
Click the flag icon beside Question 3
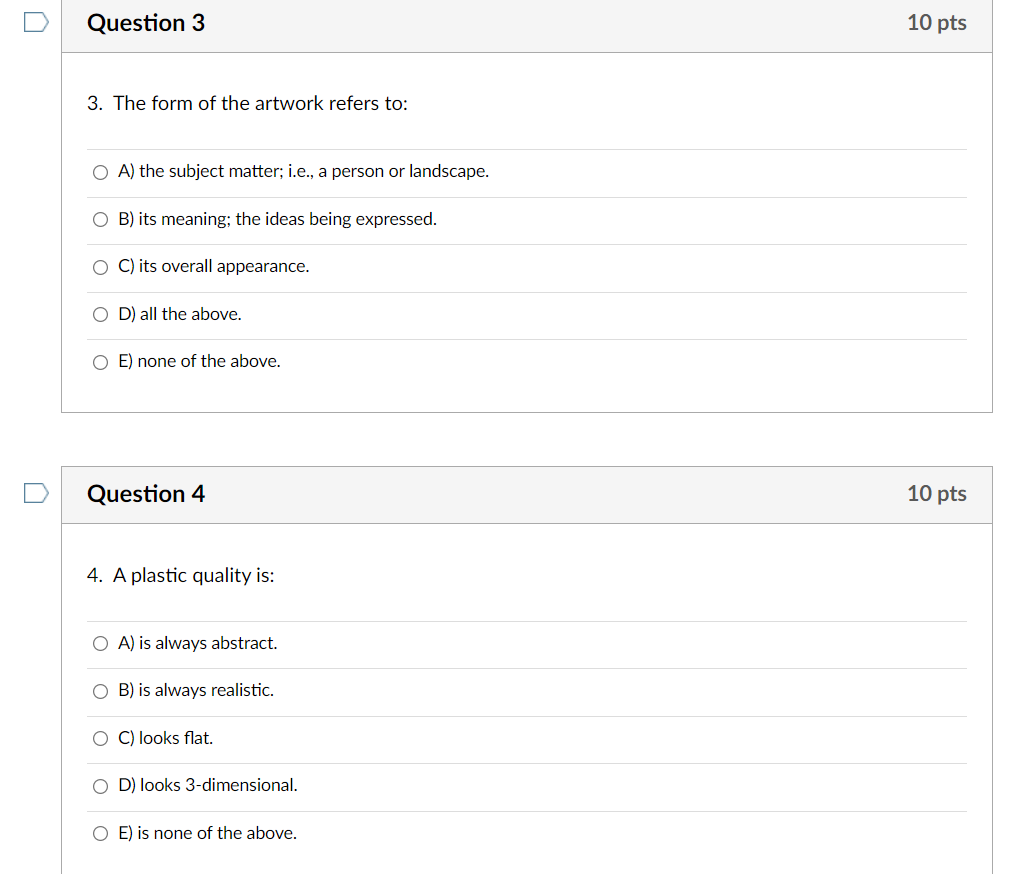click(x=35, y=22)
